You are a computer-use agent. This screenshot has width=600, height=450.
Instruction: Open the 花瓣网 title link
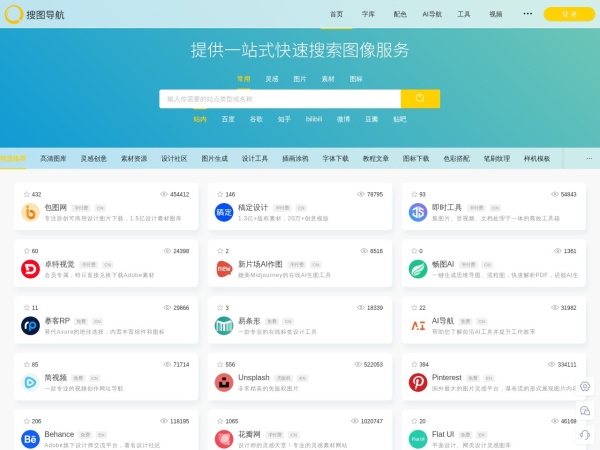click(249, 434)
